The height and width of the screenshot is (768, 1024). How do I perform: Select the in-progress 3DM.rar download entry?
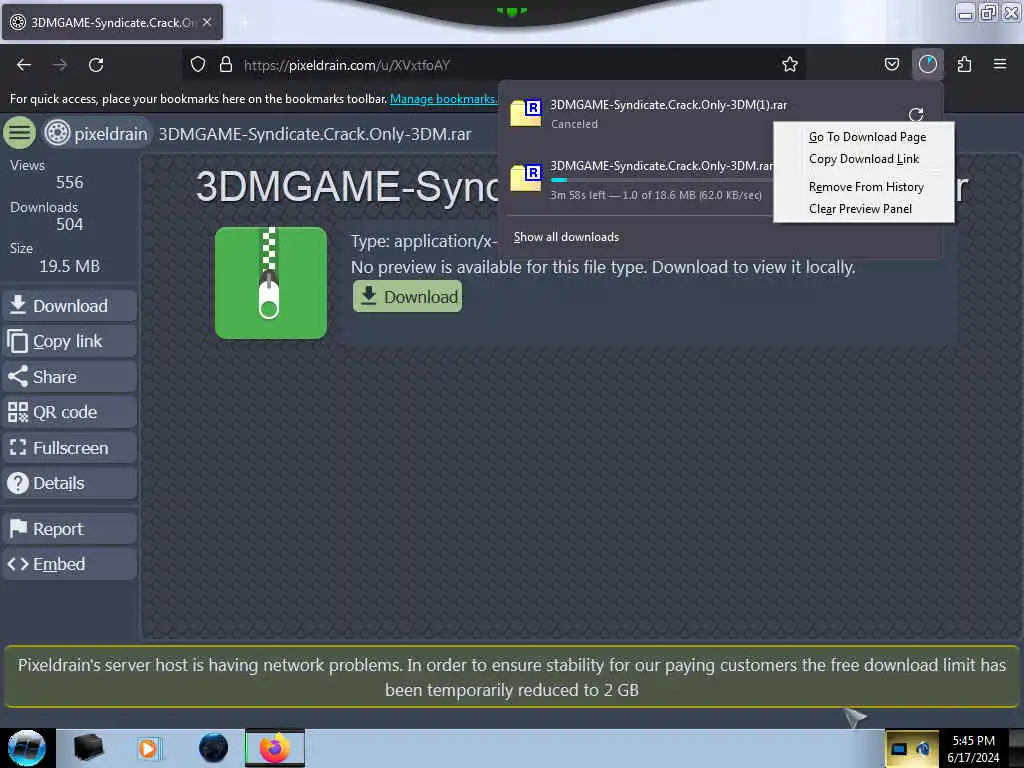tap(640, 180)
